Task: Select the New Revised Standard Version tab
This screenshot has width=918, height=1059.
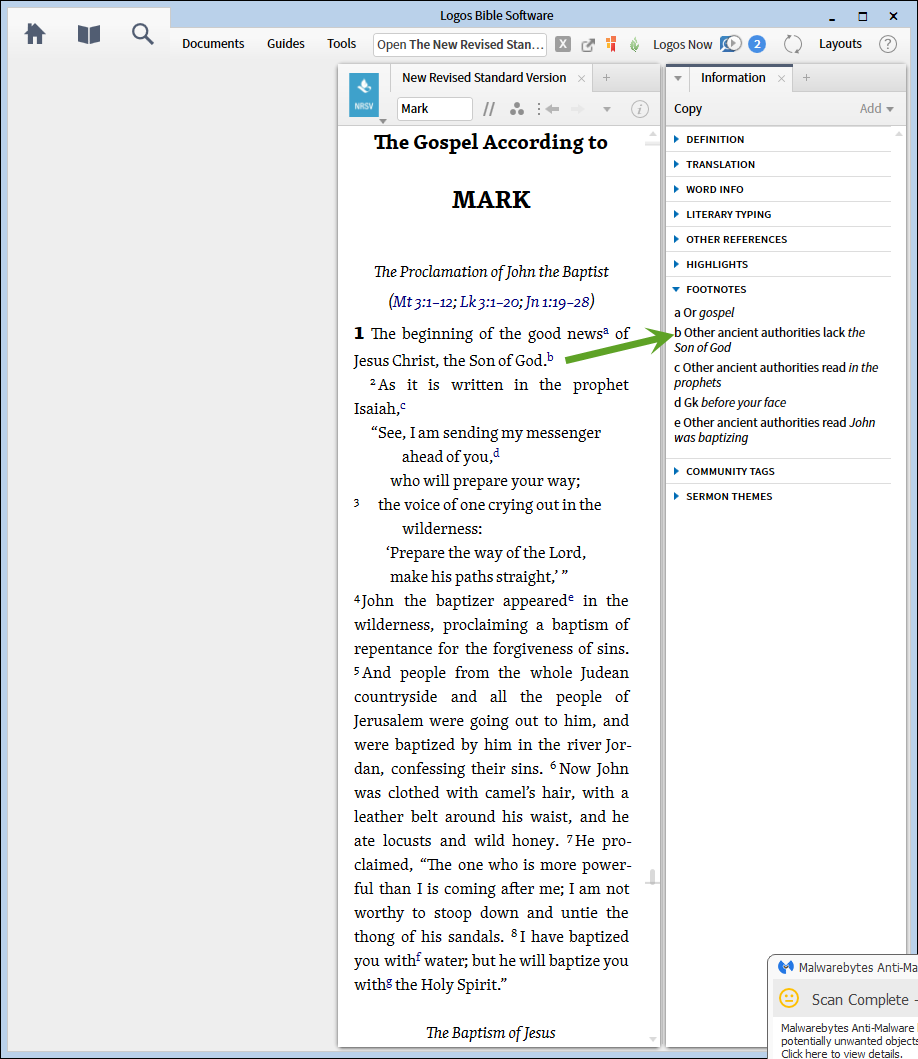Action: [x=484, y=78]
